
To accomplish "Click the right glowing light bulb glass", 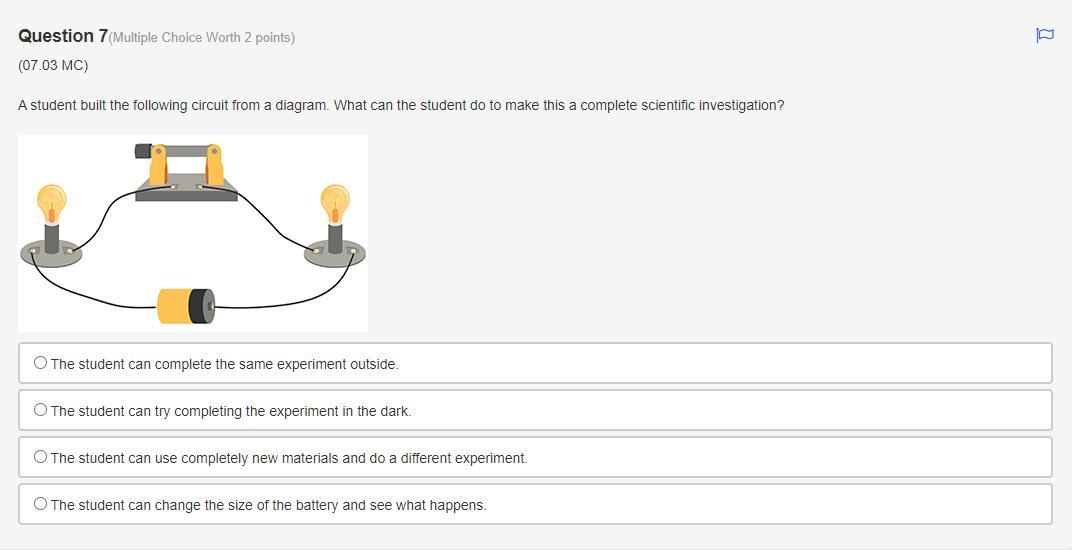I will point(335,200).
